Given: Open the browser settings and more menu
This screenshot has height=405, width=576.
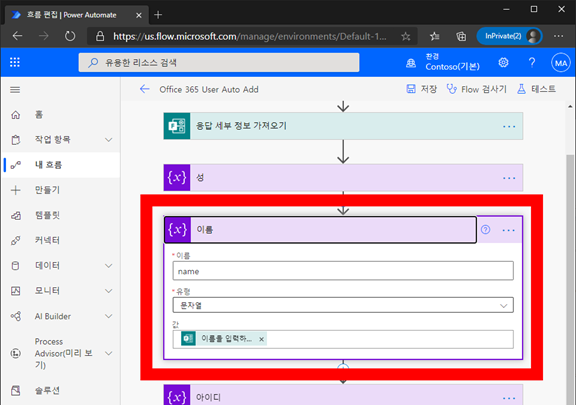Looking at the screenshot, I should [558, 36].
